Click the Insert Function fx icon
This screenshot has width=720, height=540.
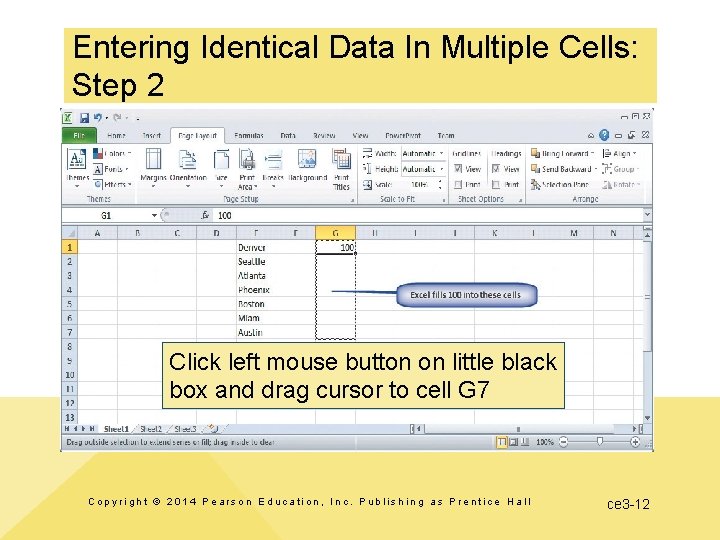[205, 215]
